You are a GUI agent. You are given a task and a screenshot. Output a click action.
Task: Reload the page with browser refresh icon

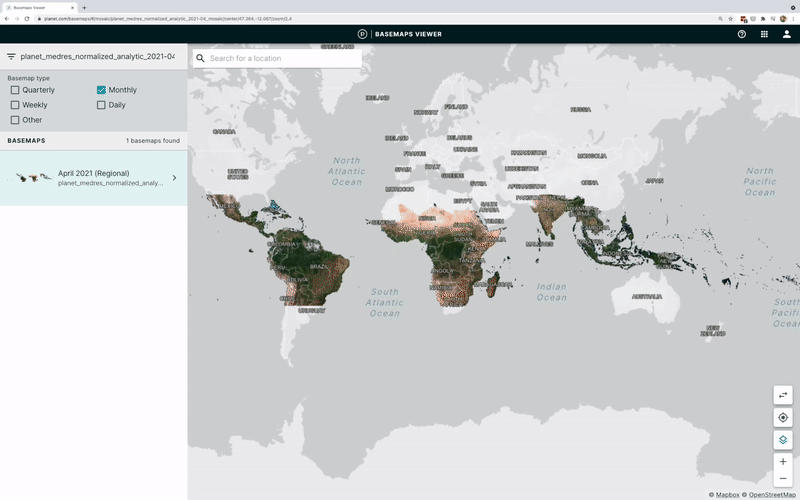coord(27,19)
